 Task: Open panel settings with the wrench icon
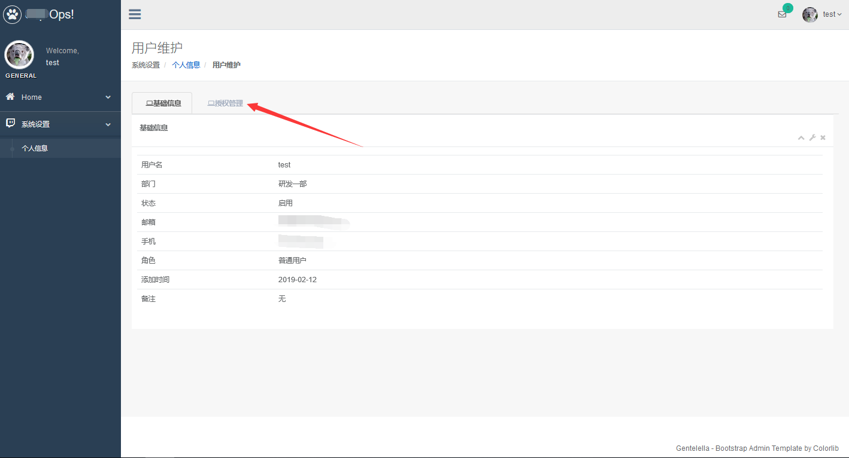coord(812,138)
